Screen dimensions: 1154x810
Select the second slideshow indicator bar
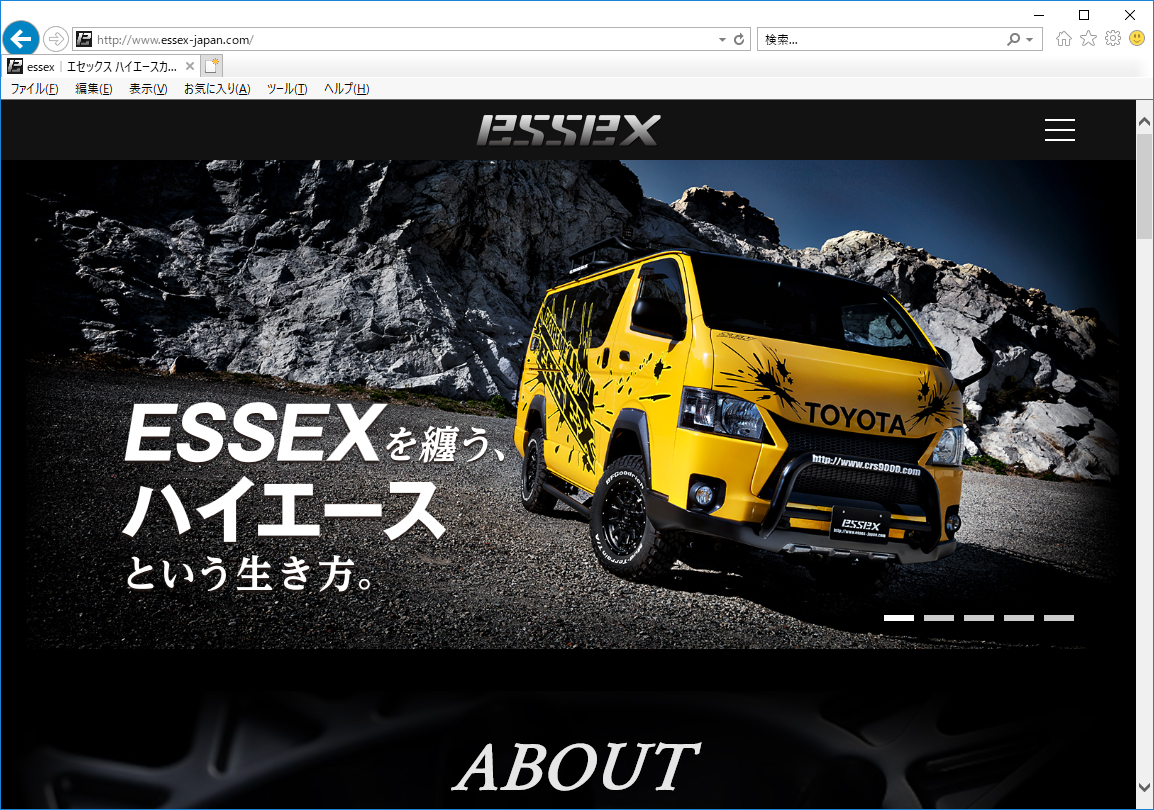[939, 618]
